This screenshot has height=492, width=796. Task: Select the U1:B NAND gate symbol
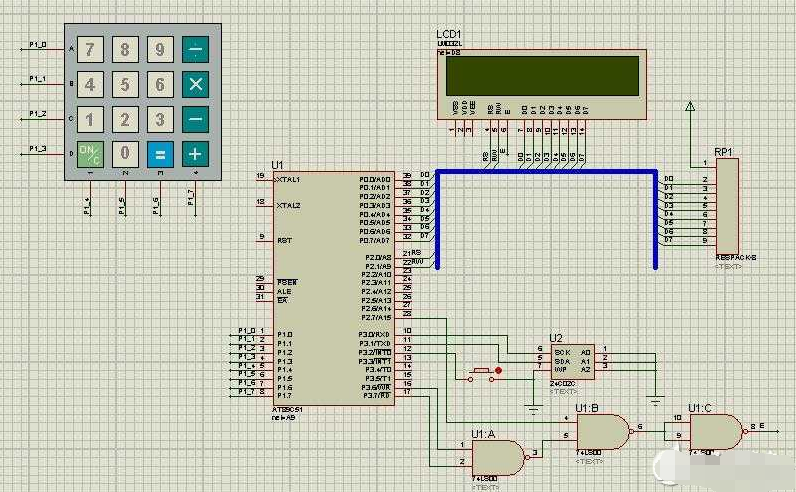tap(605, 432)
